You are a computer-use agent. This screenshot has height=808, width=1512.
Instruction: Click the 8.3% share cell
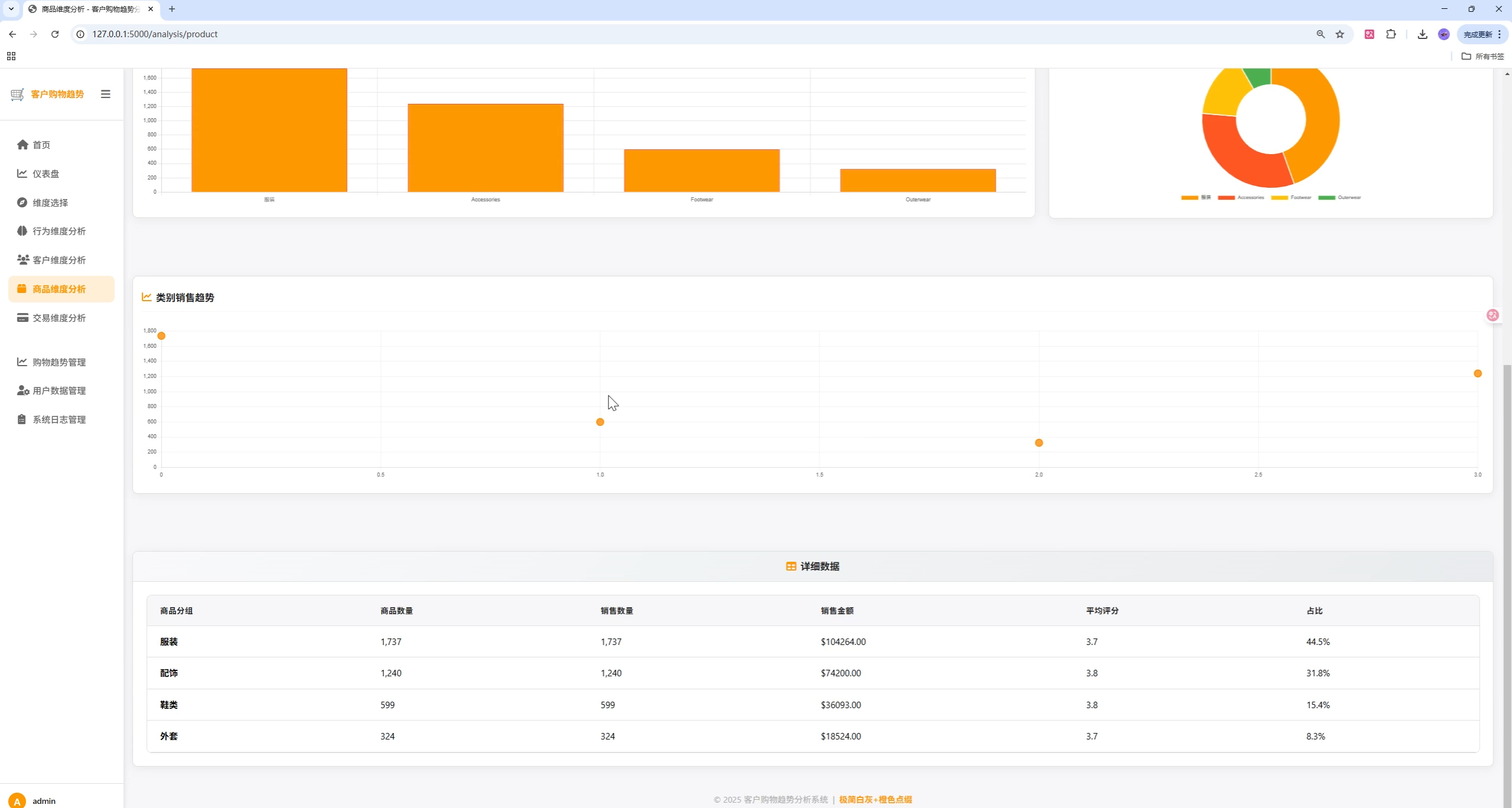(x=1316, y=736)
